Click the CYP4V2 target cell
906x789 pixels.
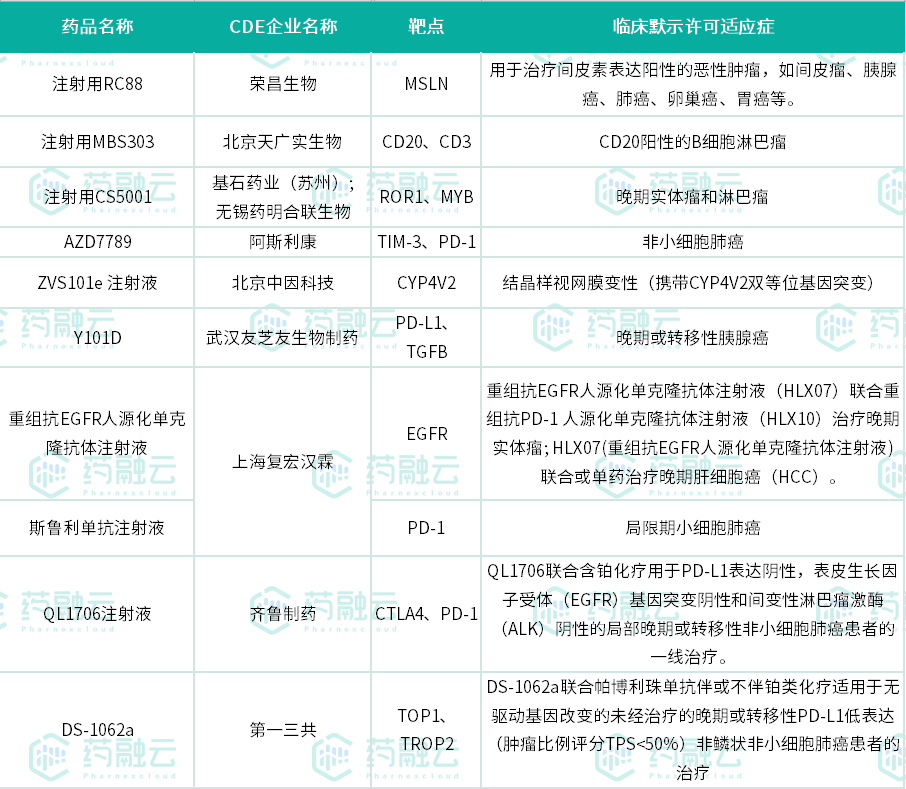426,283
